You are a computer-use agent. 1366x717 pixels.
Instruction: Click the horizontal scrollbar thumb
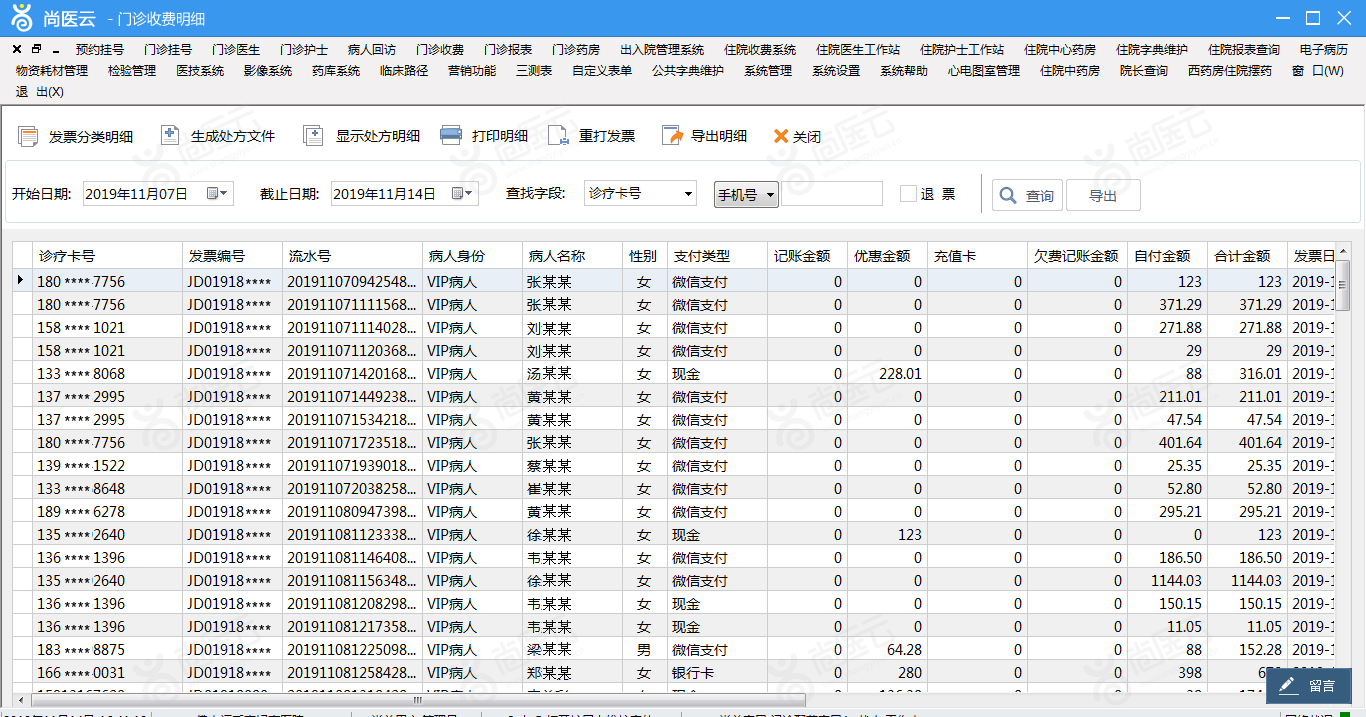(418, 700)
